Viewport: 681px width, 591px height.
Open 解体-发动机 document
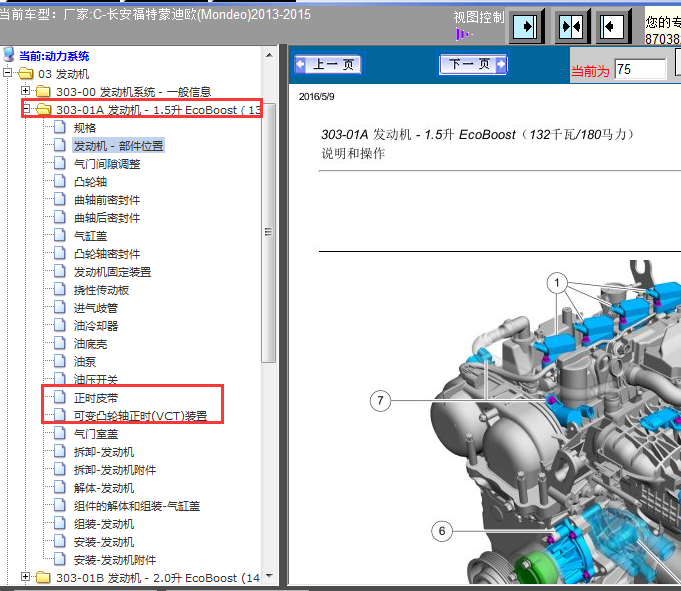click(104, 488)
